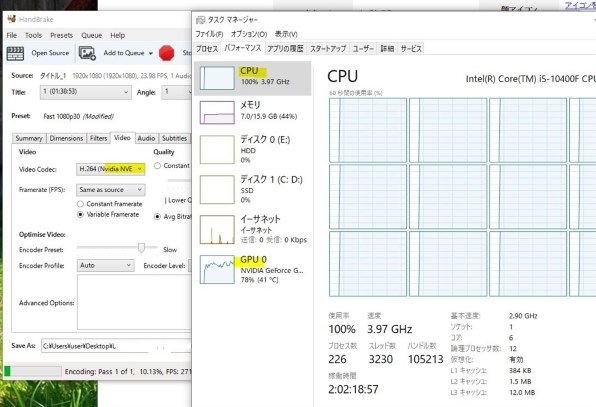
Task: Select ディスク 1 (C: D:) SSD entry
Action: pyautogui.click(x=252, y=190)
